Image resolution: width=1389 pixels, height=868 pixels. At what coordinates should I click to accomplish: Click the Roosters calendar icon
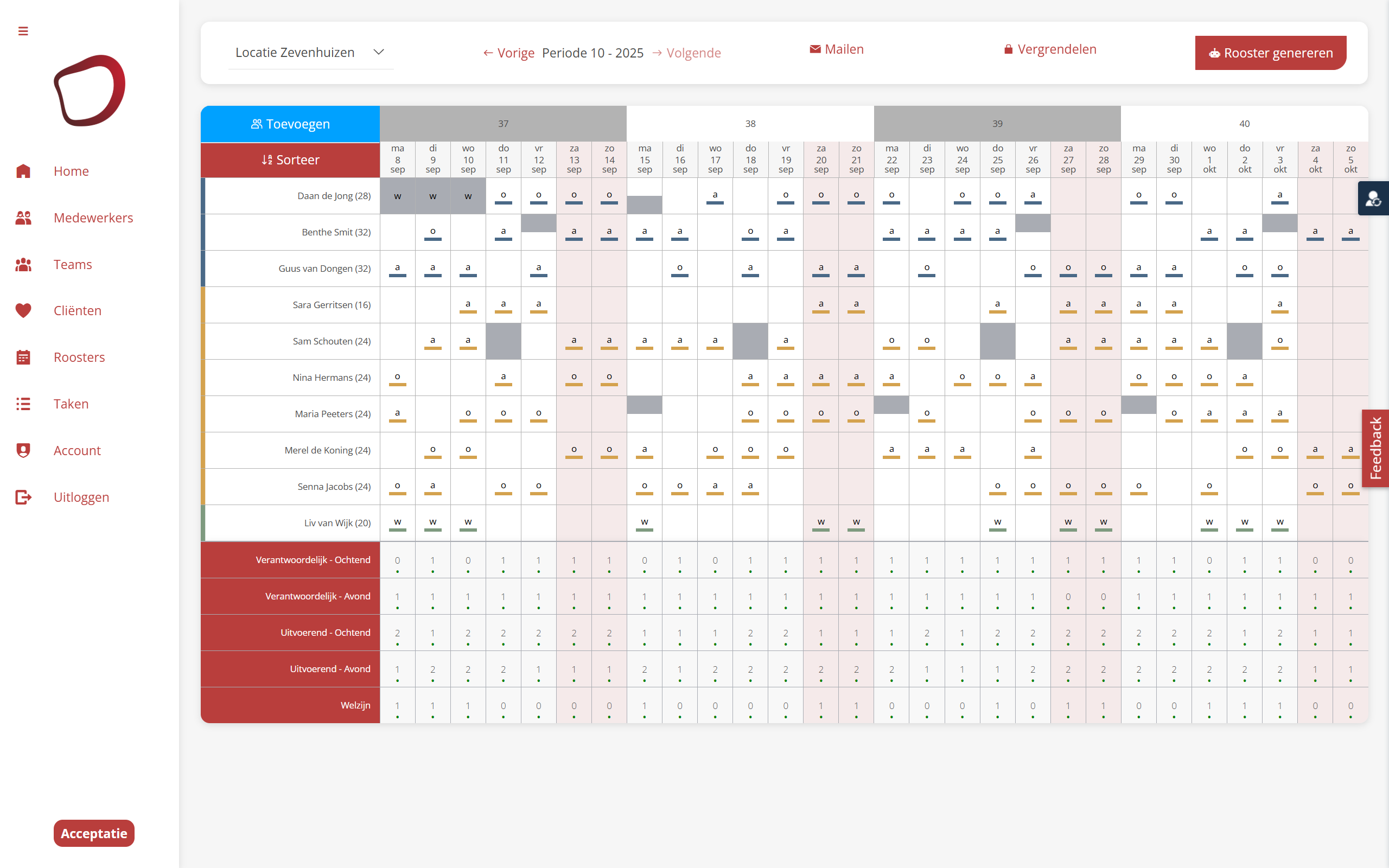[x=23, y=357]
